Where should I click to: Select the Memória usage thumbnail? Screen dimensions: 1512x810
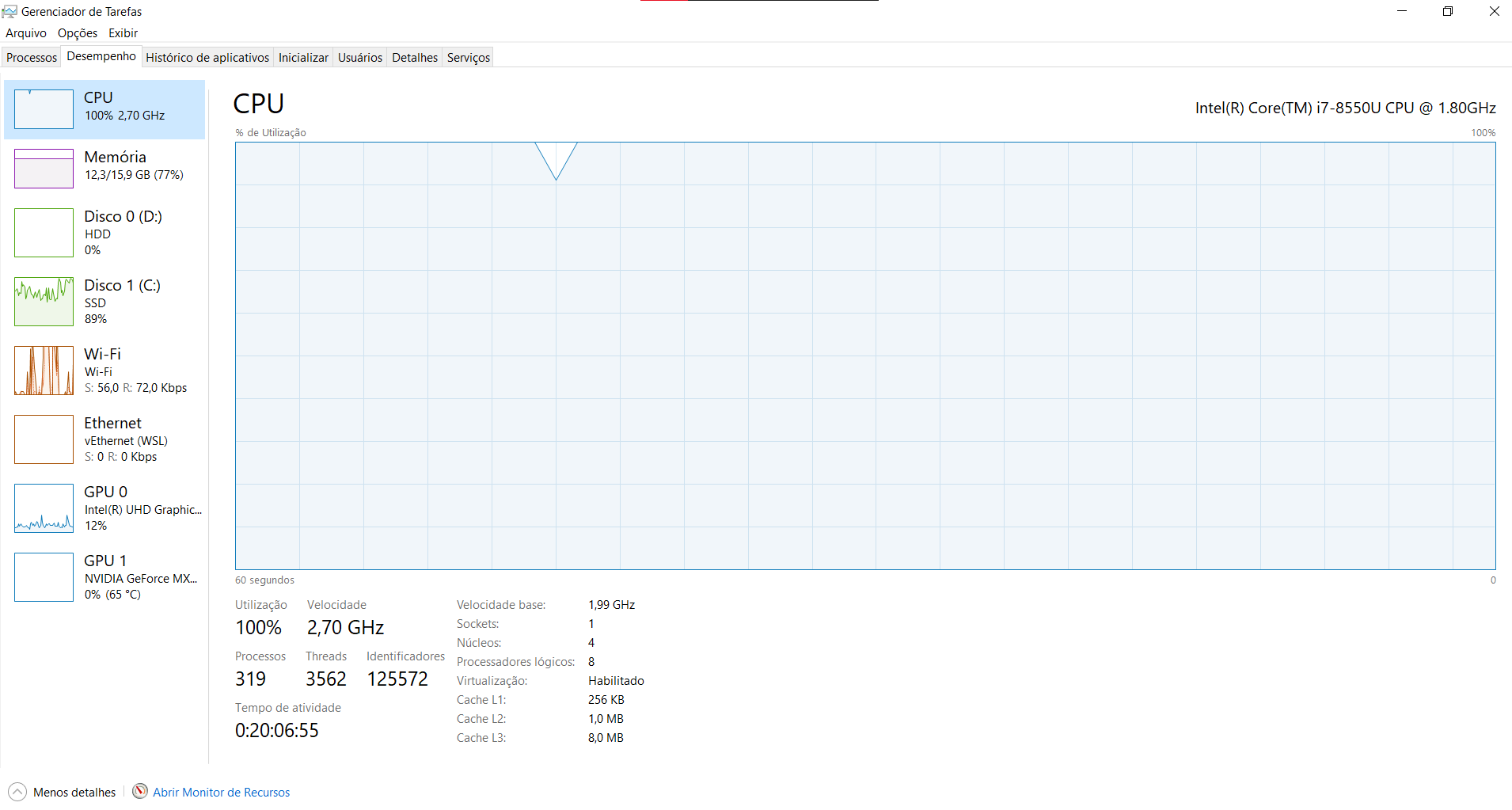(x=44, y=169)
